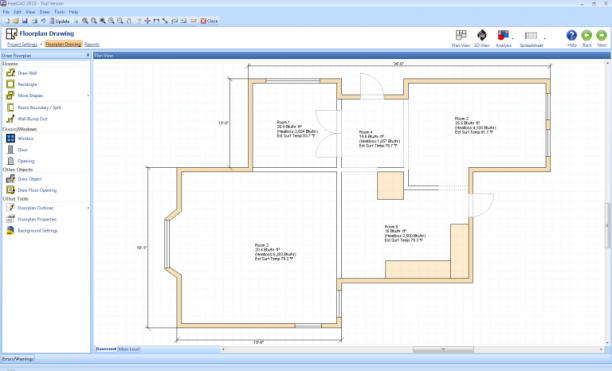
Task: Click the Update toolbar button
Action: click(59, 21)
